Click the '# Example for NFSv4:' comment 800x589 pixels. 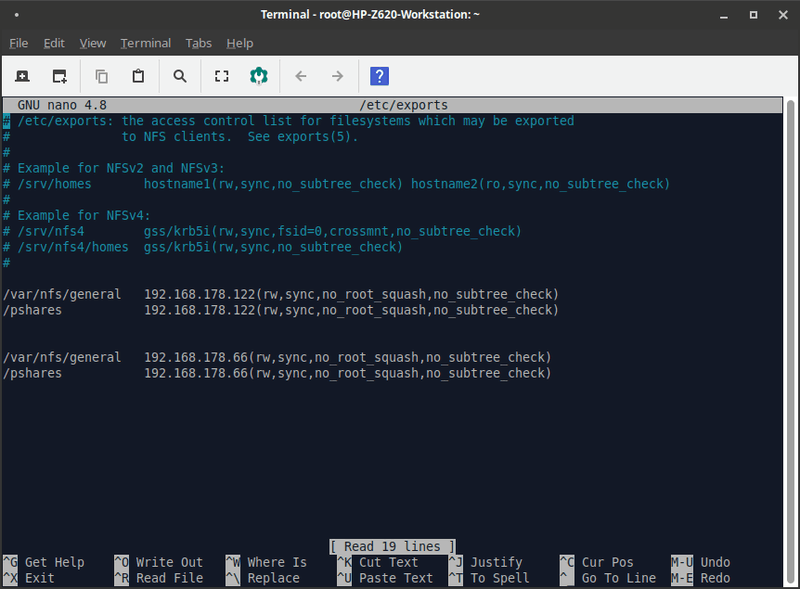click(x=77, y=215)
